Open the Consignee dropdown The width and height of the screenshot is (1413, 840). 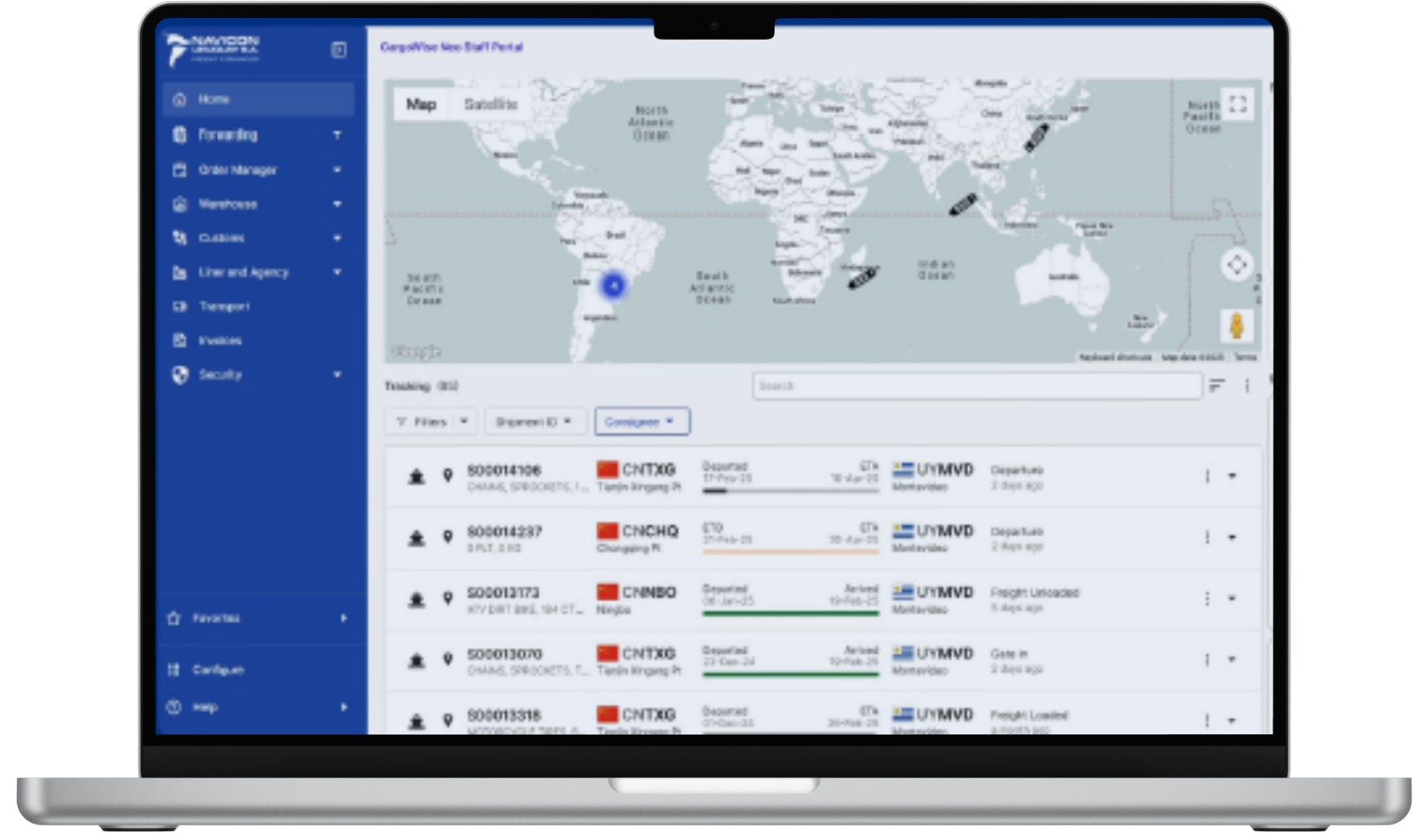pyautogui.click(x=641, y=421)
